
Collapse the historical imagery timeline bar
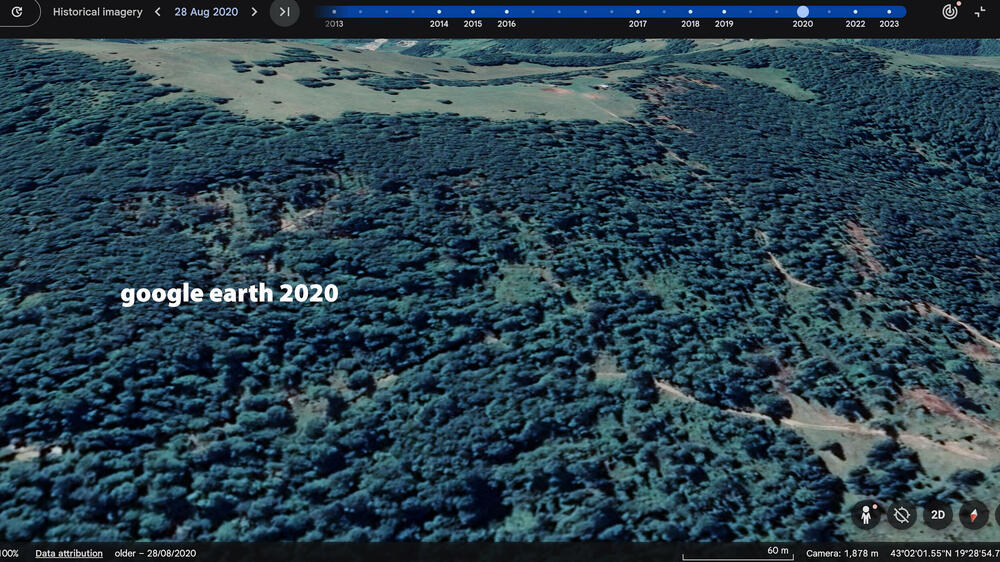pos(980,11)
